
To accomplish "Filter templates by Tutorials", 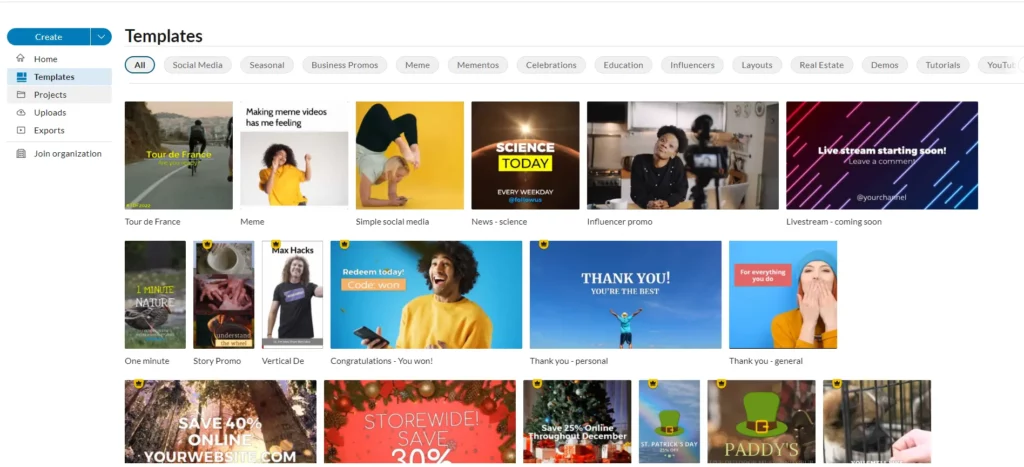I will [942, 65].
